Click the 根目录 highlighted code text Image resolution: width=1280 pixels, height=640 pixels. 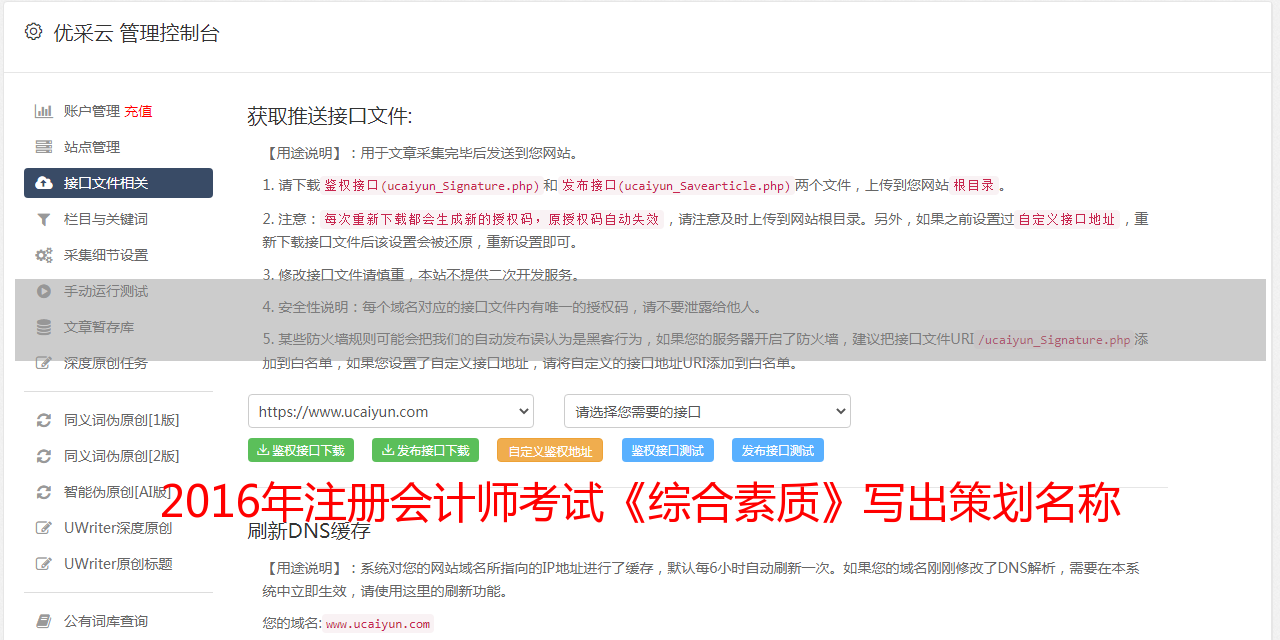click(974, 185)
